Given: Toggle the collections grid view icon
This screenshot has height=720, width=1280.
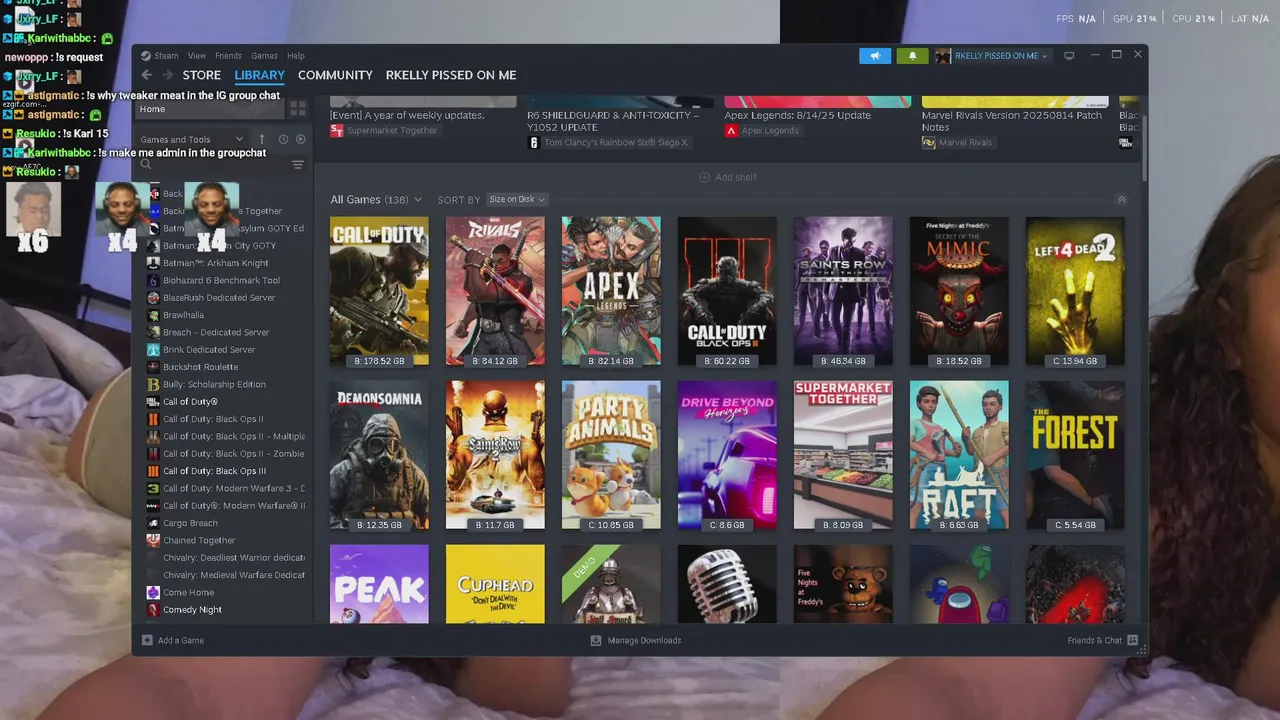Looking at the screenshot, I should pyautogui.click(x=298, y=108).
